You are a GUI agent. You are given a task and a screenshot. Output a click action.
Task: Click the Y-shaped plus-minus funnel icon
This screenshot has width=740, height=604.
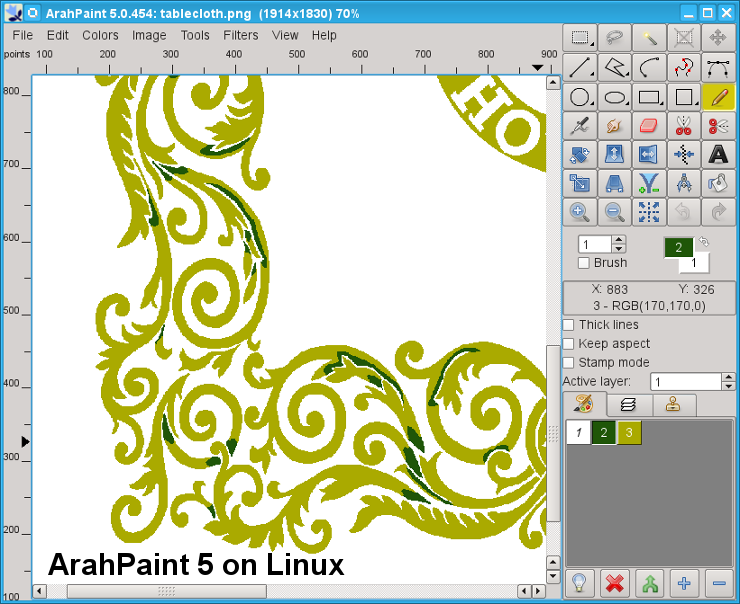[x=649, y=183]
